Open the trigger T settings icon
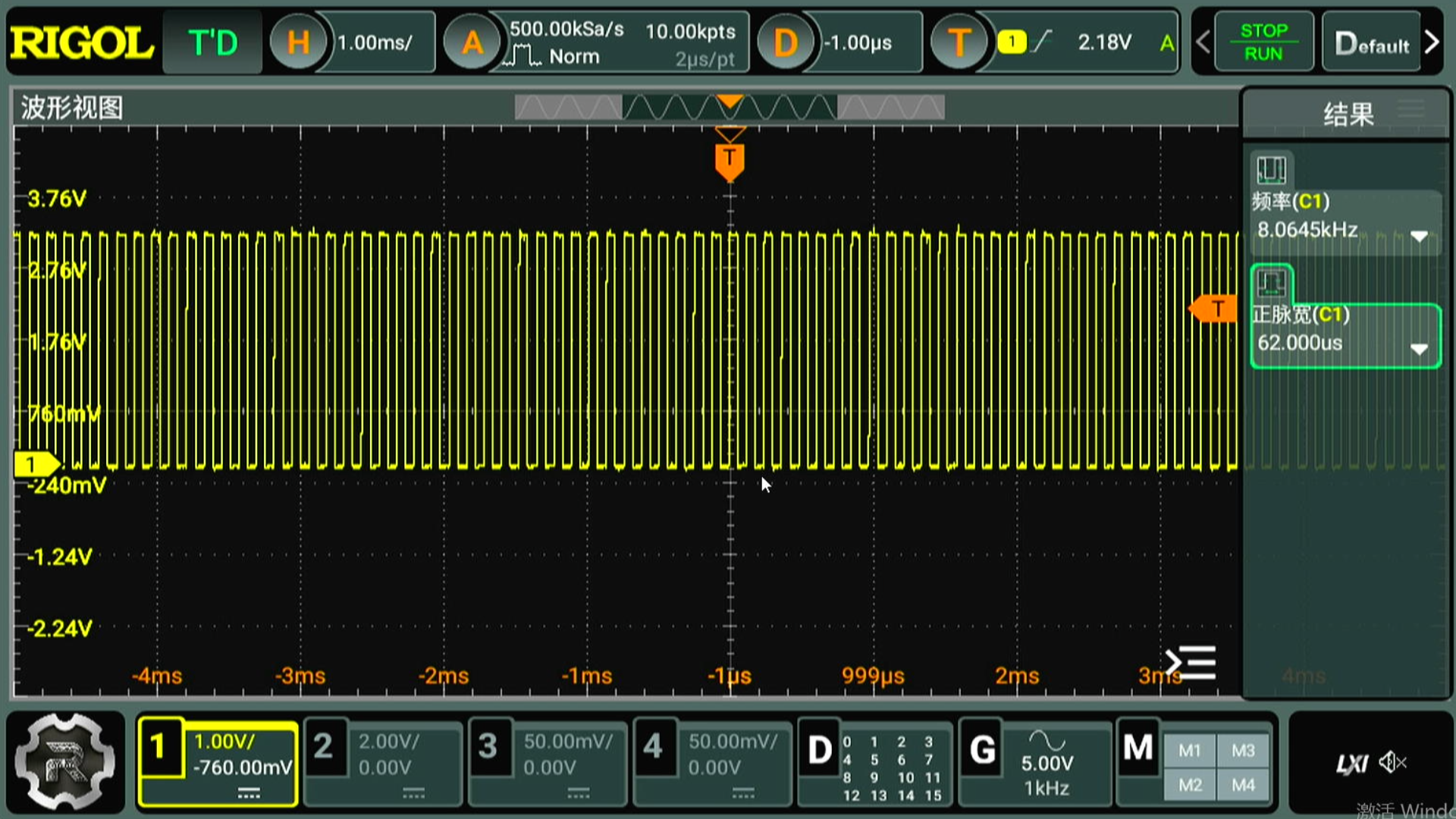1456x819 pixels. click(959, 42)
